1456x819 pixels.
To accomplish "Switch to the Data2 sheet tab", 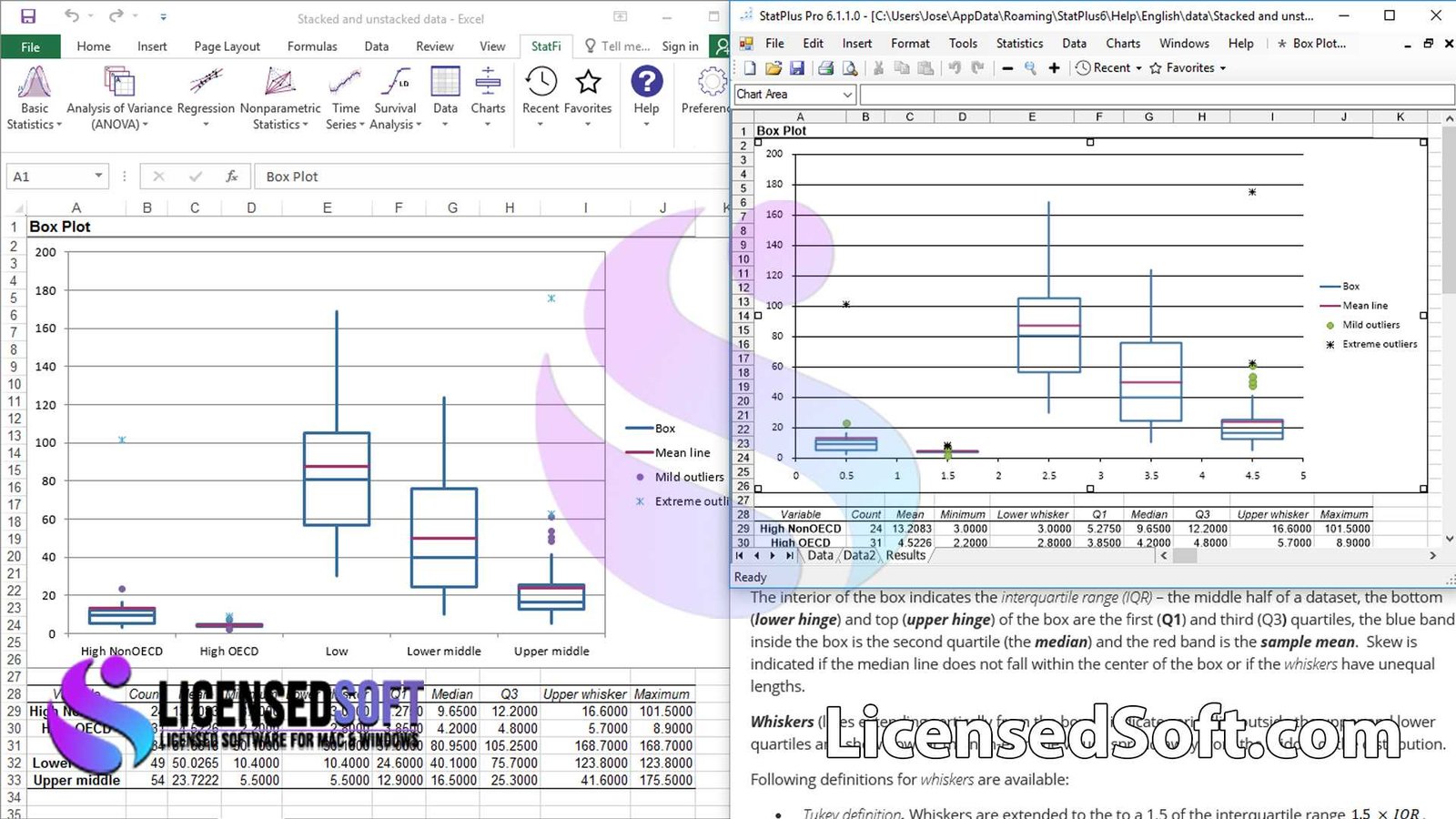I will click(x=858, y=555).
